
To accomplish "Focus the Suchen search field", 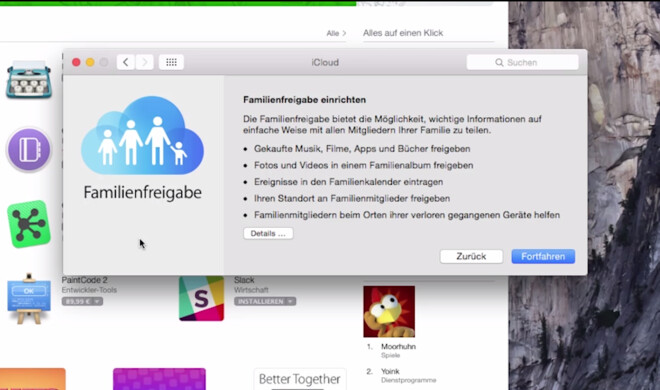I will [522, 62].
